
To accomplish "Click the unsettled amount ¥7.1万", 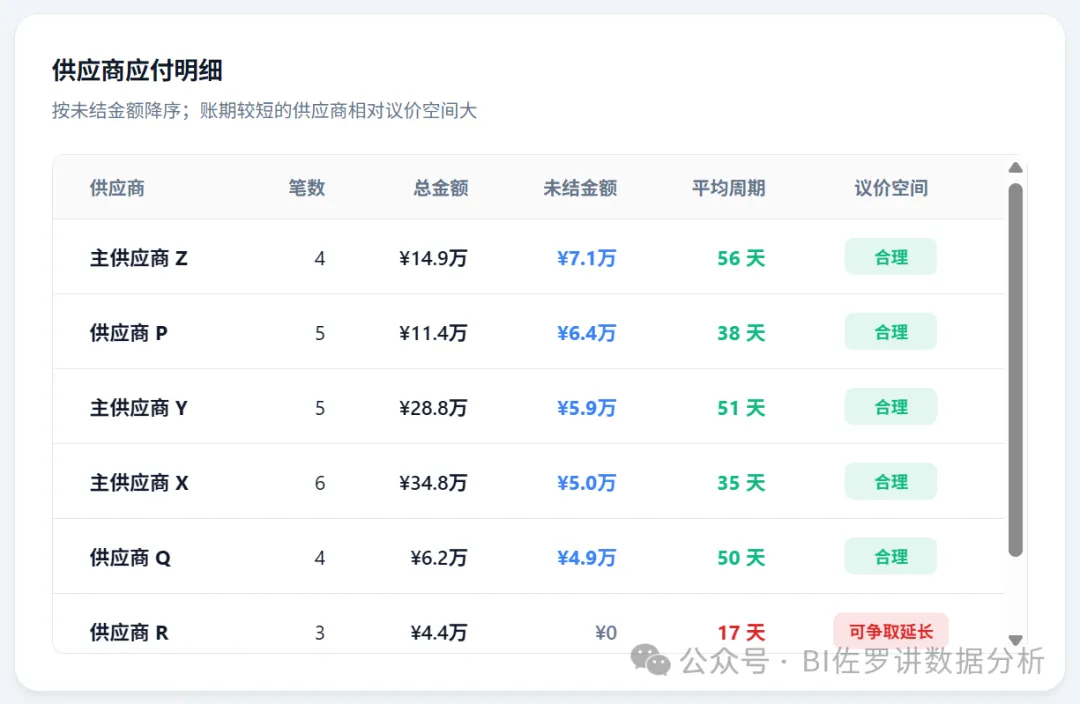I will (587, 258).
